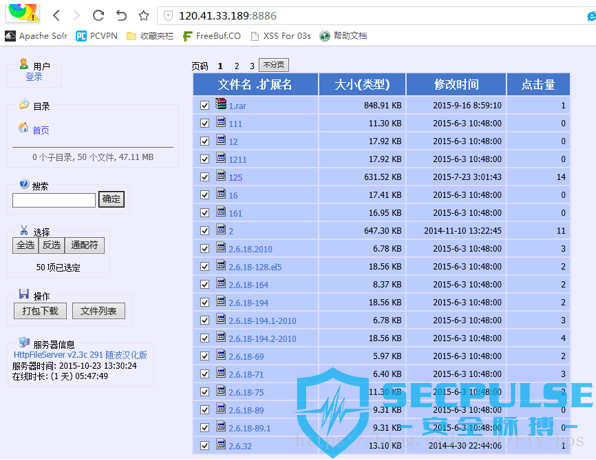This screenshot has width=596, height=460.
Task: Click the file icon of 2.6.32
Action: tap(221, 444)
